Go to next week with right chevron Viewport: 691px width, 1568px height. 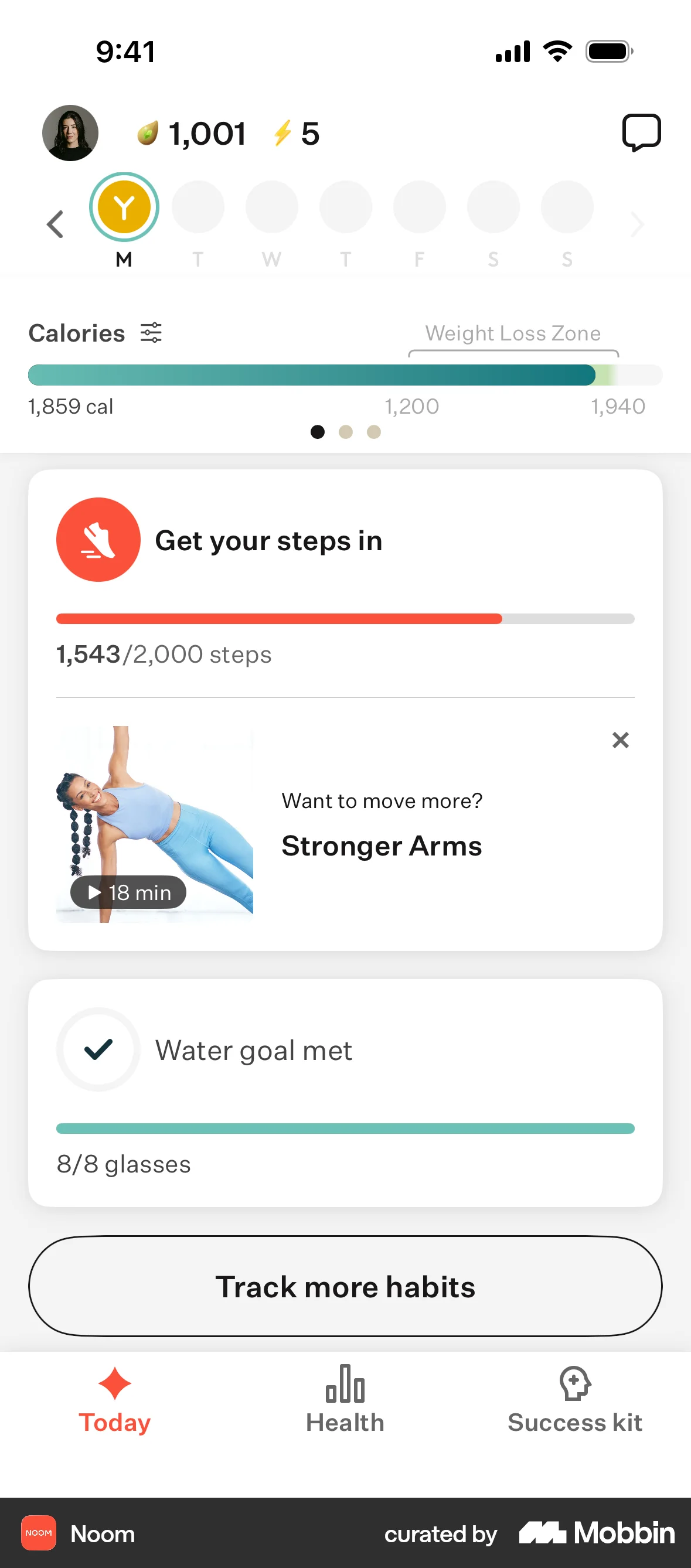click(x=637, y=224)
